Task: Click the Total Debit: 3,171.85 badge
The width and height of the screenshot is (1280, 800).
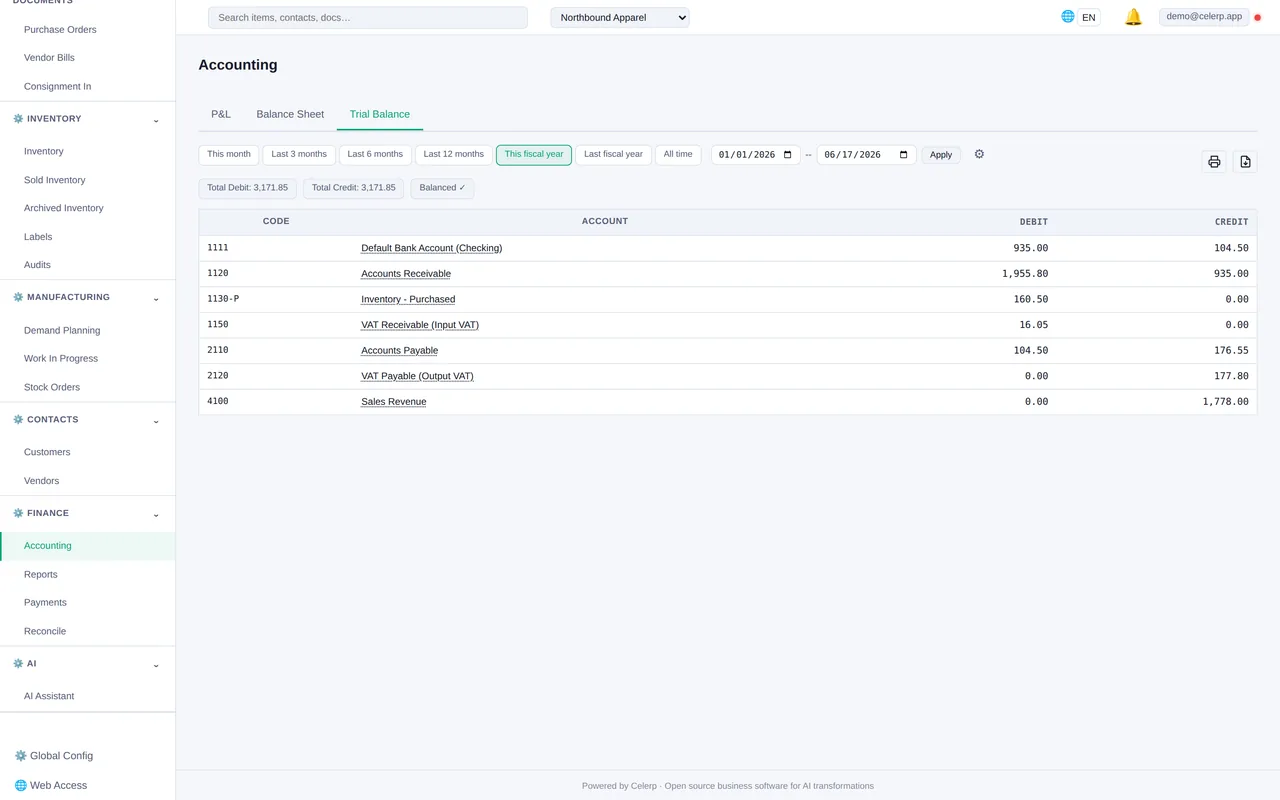Action: click(x=247, y=188)
